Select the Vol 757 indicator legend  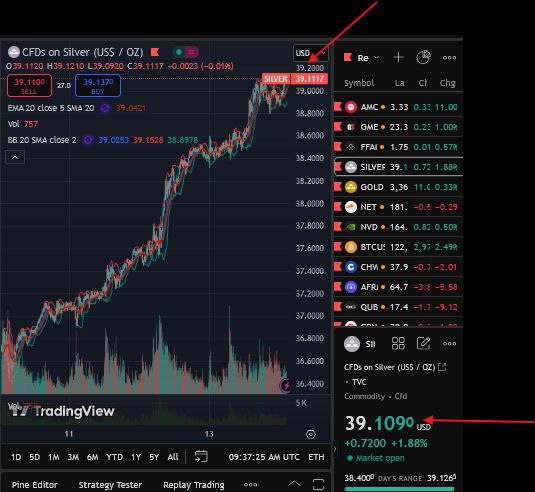[x=23, y=124]
